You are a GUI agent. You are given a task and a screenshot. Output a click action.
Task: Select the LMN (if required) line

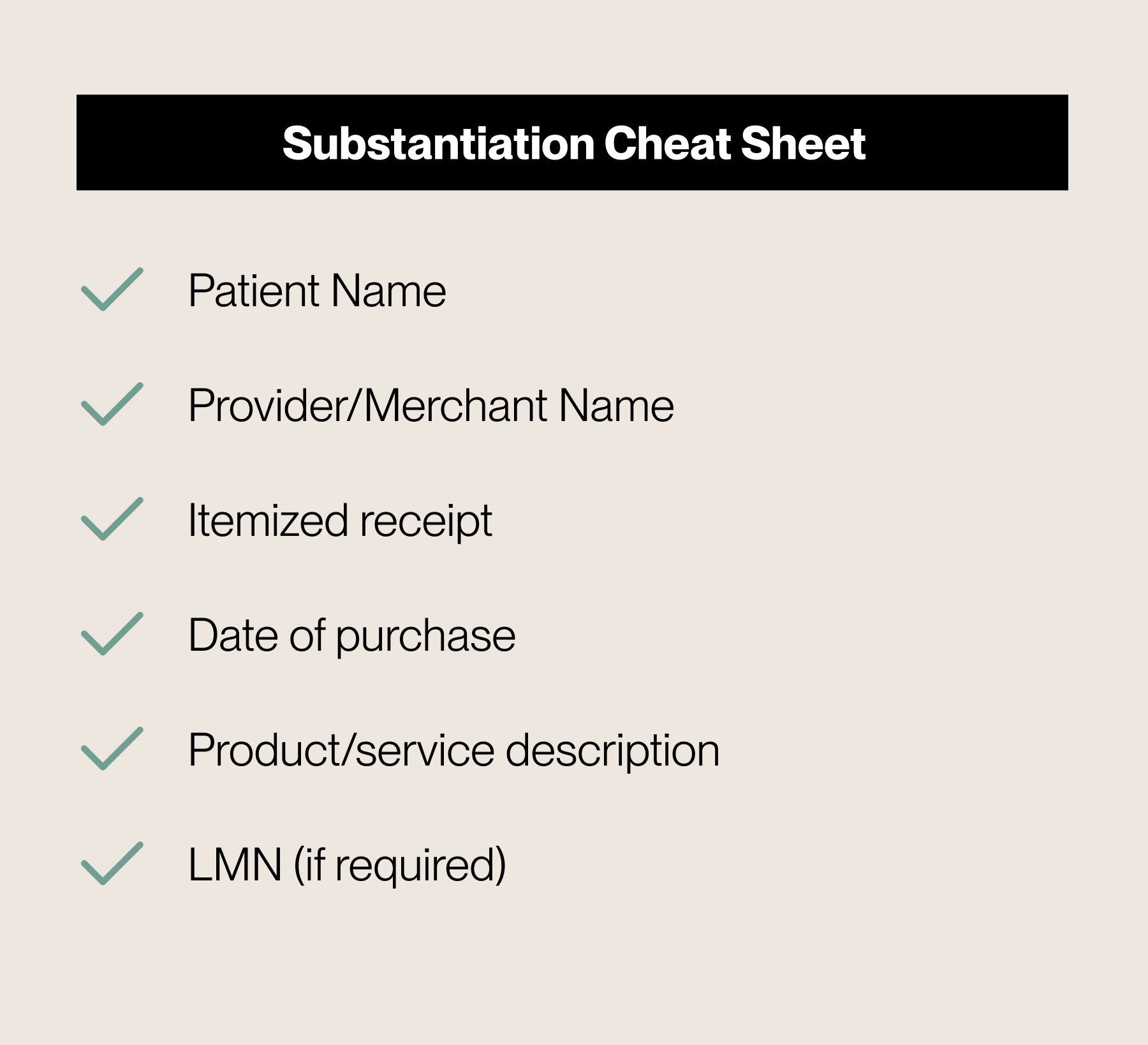348,865
